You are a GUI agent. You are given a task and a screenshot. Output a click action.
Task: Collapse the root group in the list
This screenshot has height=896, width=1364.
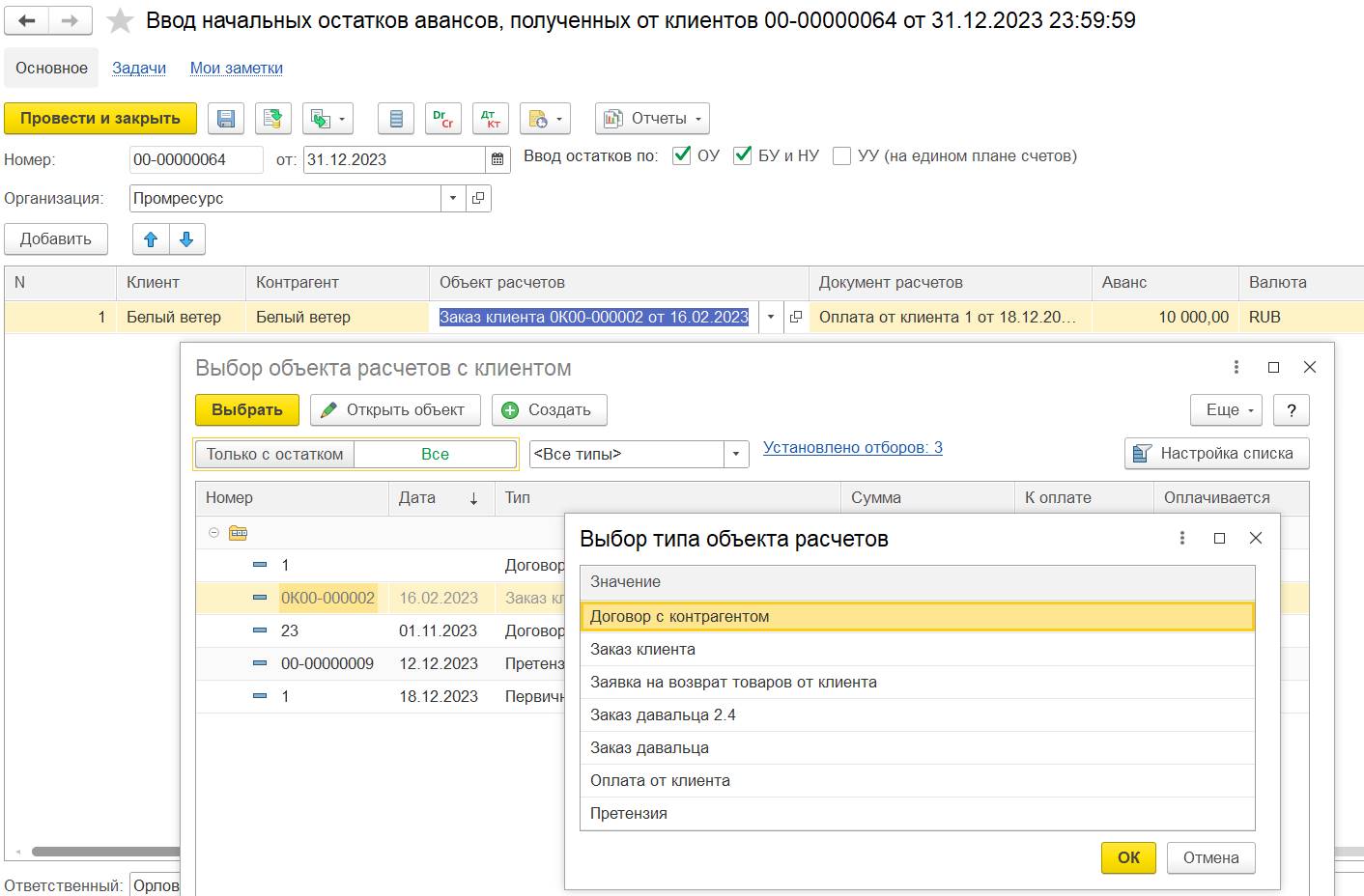coord(213,533)
